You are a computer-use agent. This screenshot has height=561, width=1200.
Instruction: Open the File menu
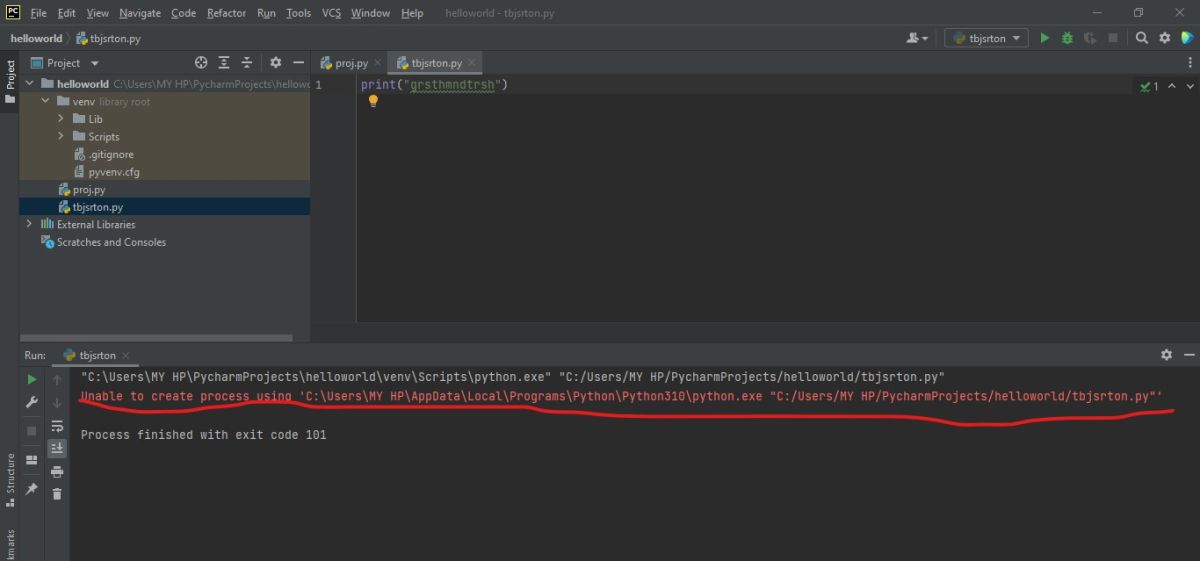38,13
